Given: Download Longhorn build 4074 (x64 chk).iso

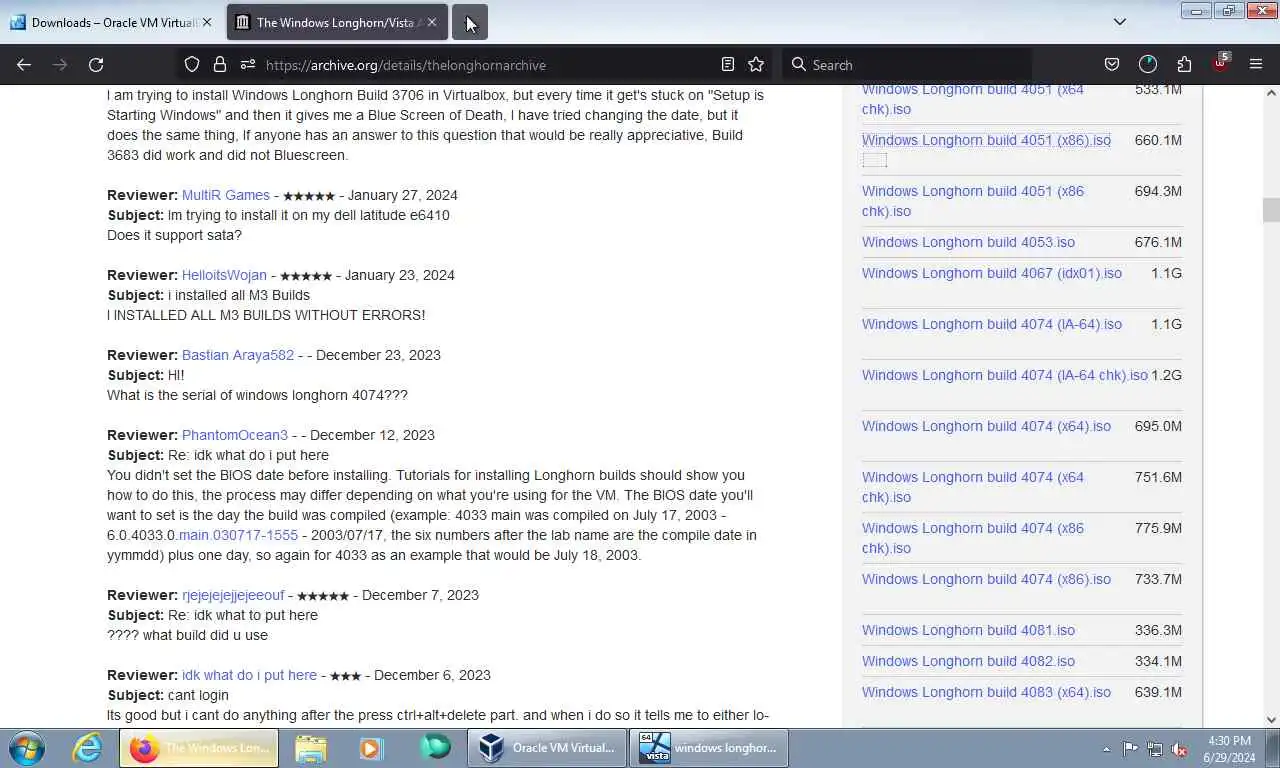Looking at the screenshot, I should click(x=973, y=487).
